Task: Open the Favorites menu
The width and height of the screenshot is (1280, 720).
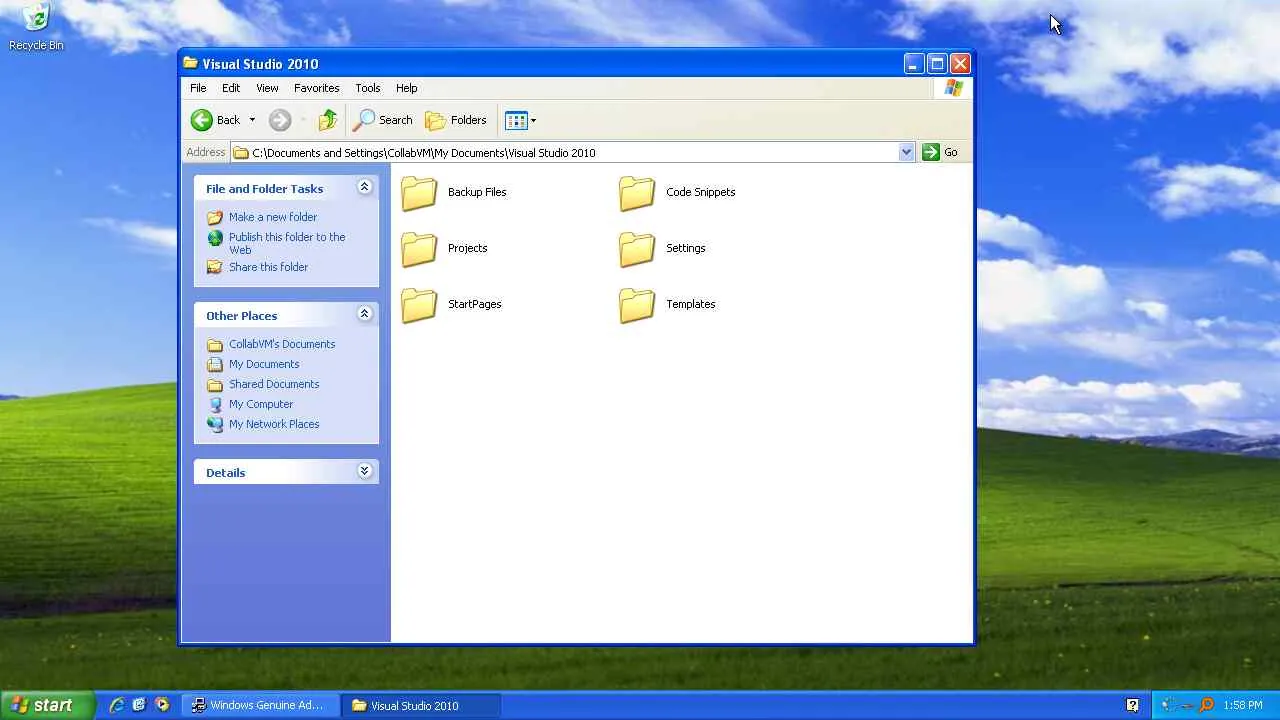Action: click(317, 88)
